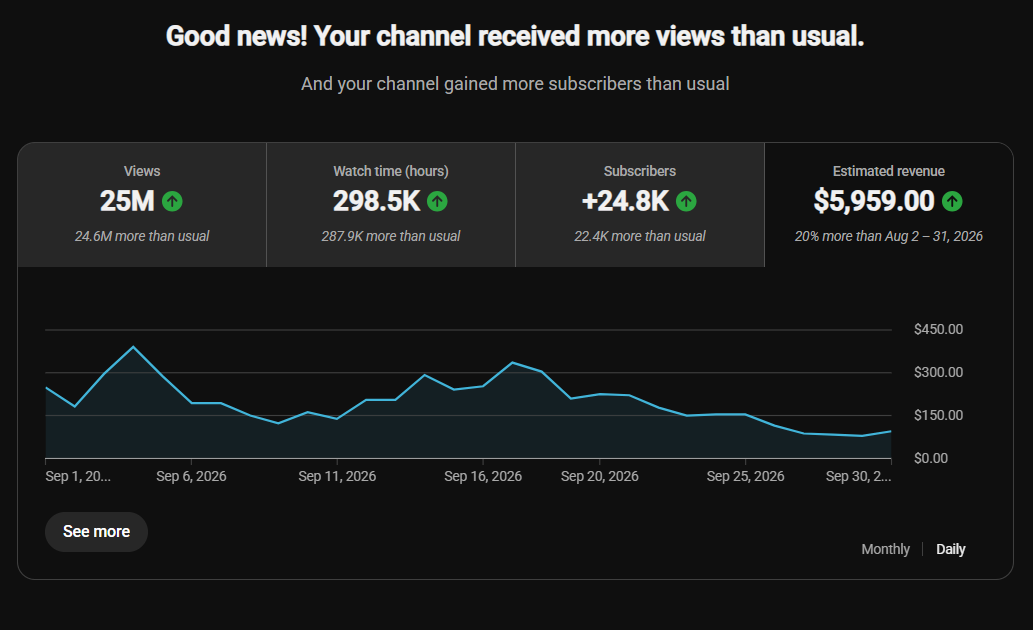Click the green up-arrow icon beside +24.8K subscribers
The height and width of the screenshot is (630, 1033).
[686, 201]
